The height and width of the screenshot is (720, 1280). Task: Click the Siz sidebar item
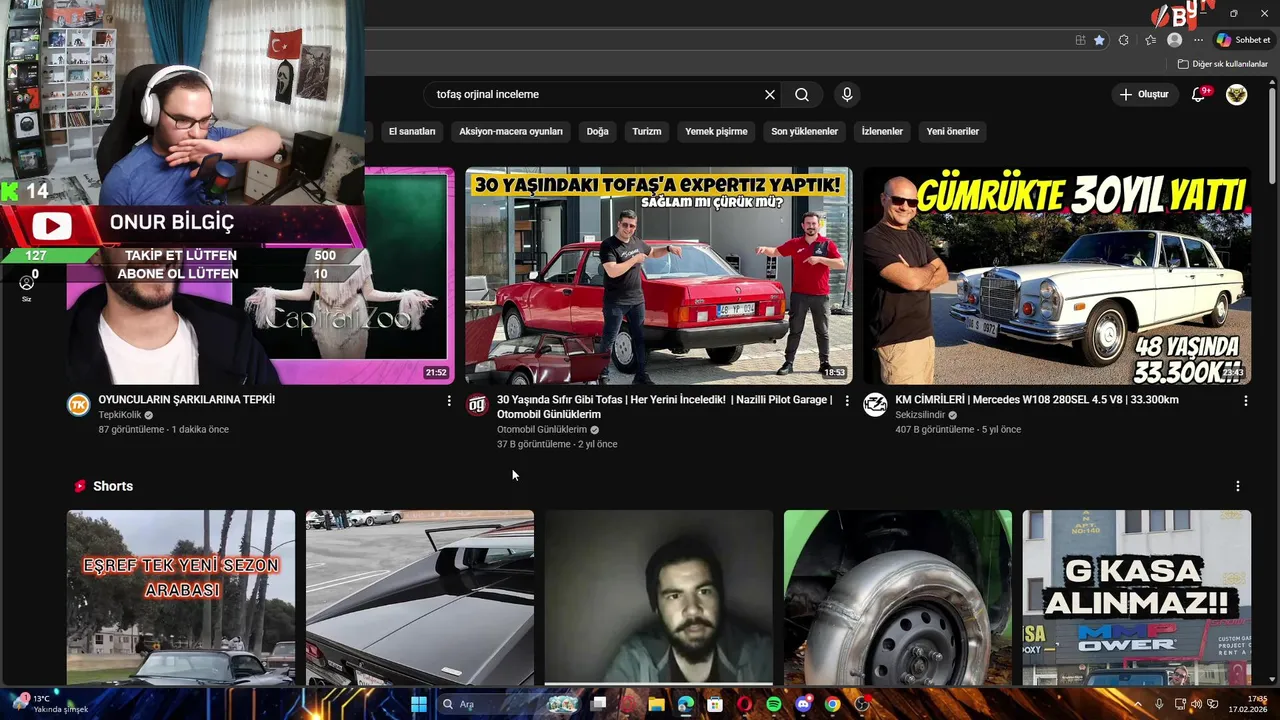coord(27,288)
